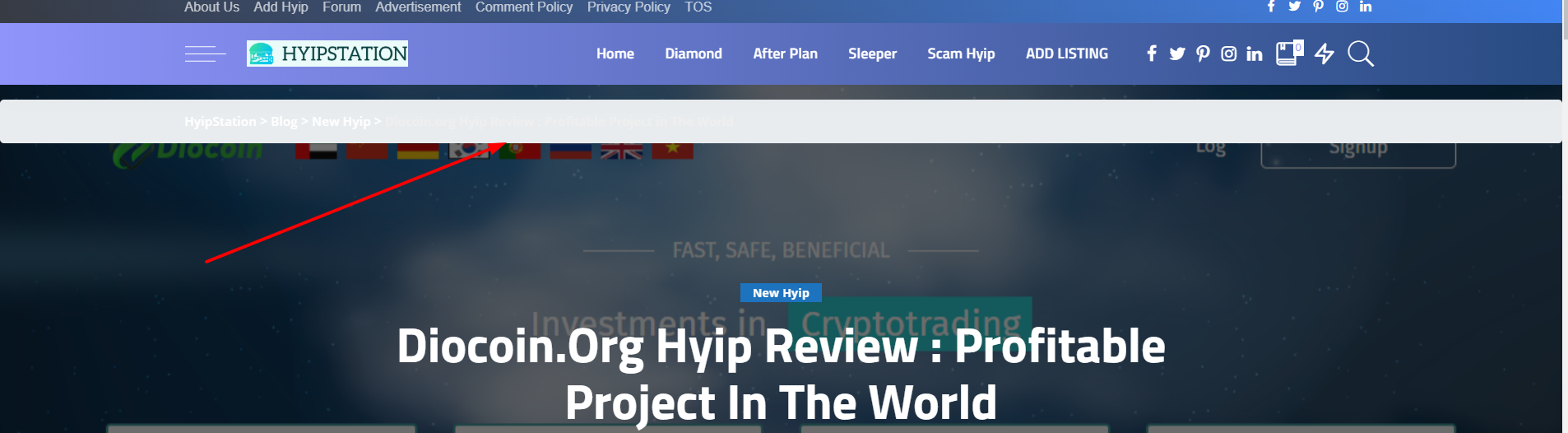Click the Diocoin.Org Hyip Review headline
Screen dimensions: 1568x433
tap(781, 374)
